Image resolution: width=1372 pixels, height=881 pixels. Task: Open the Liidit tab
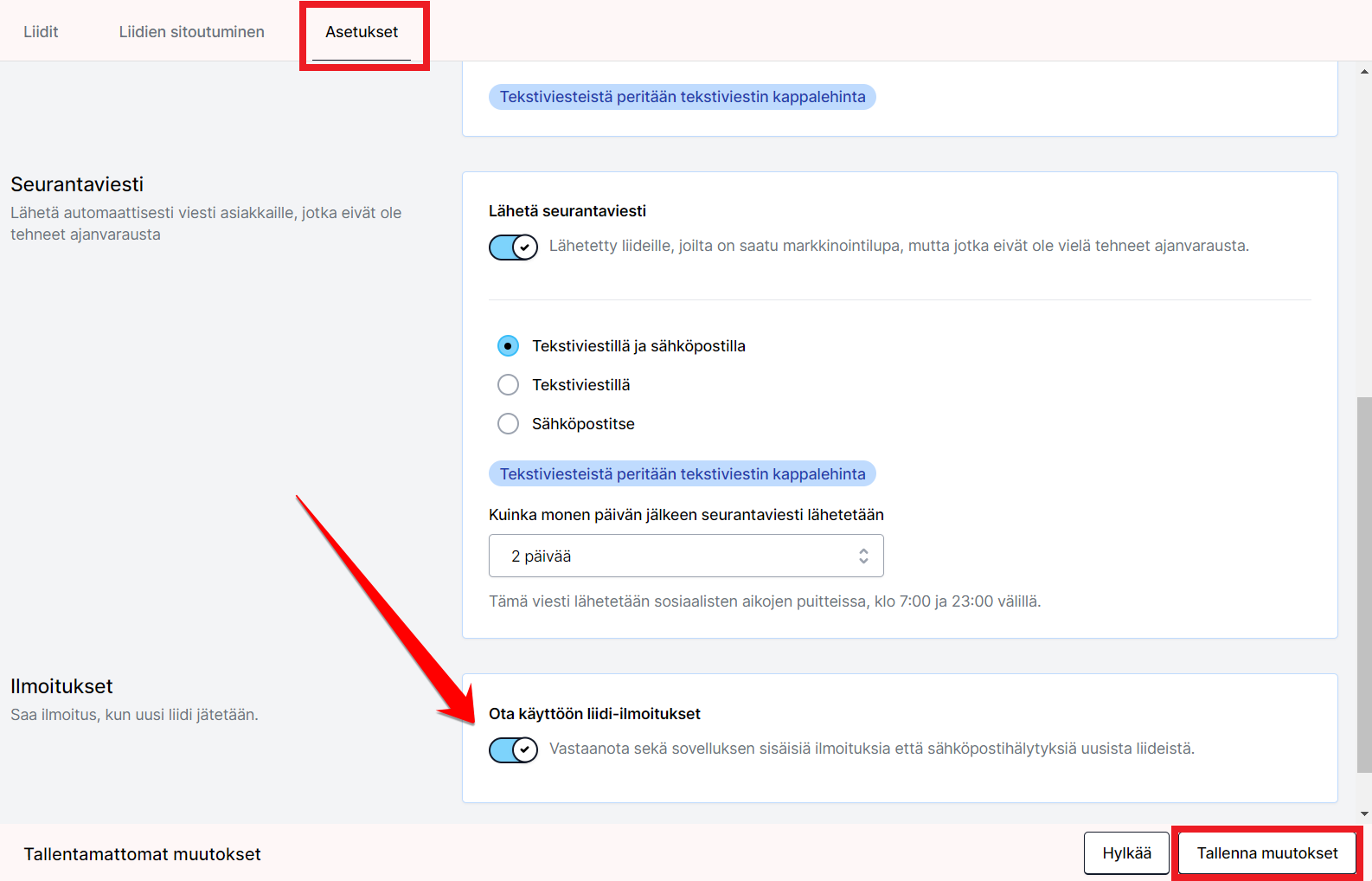(41, 32)
